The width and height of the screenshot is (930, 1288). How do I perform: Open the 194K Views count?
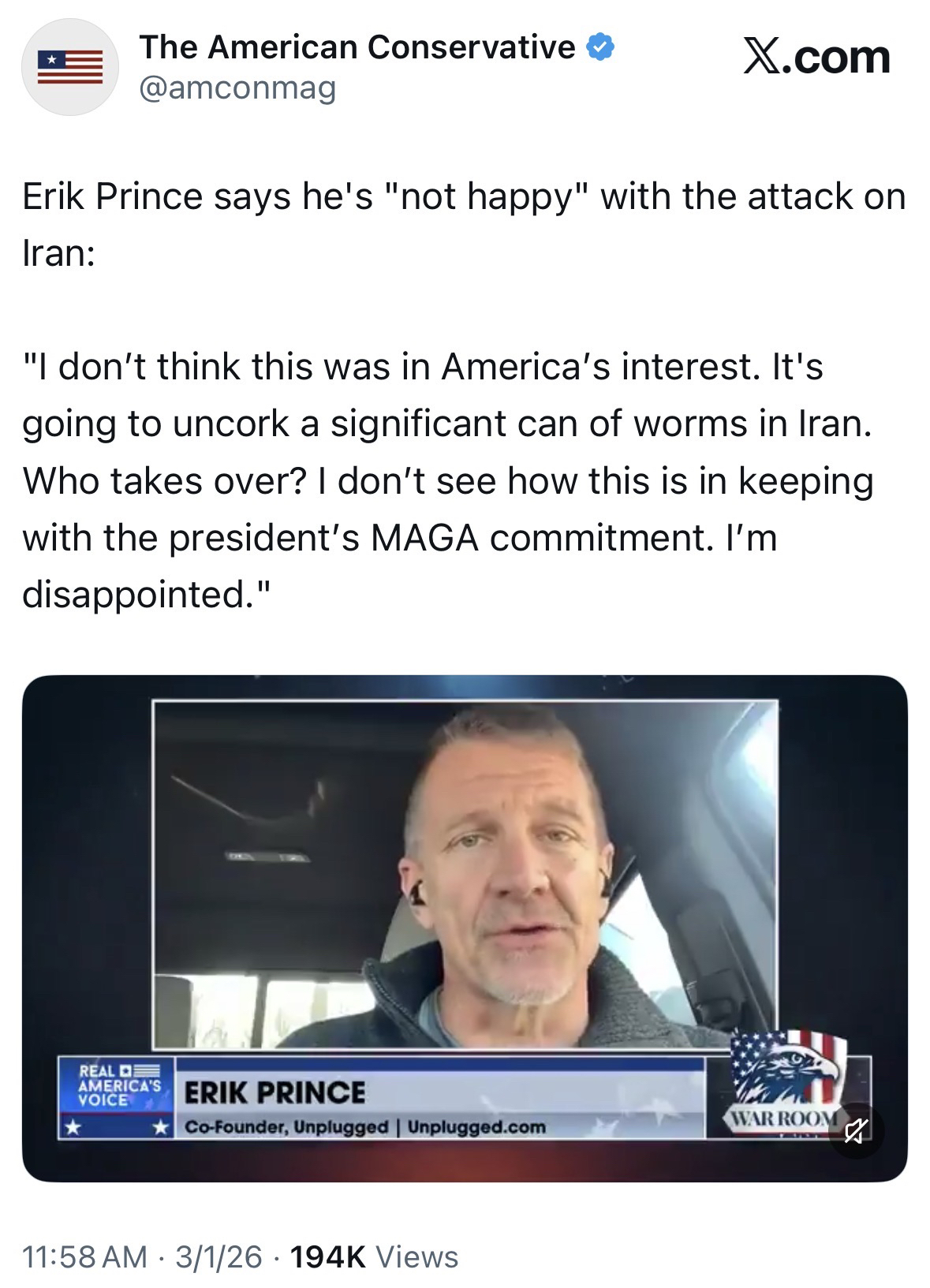(374, 1256)
